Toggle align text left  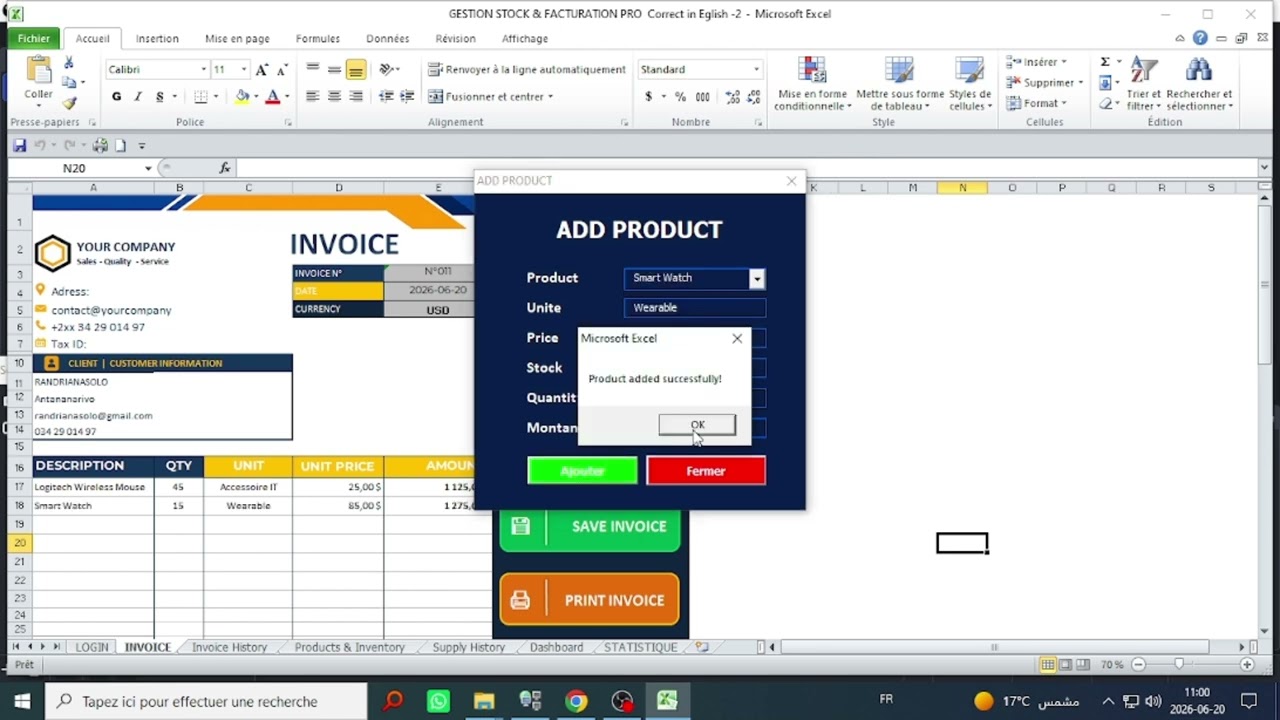click(313, 97)
